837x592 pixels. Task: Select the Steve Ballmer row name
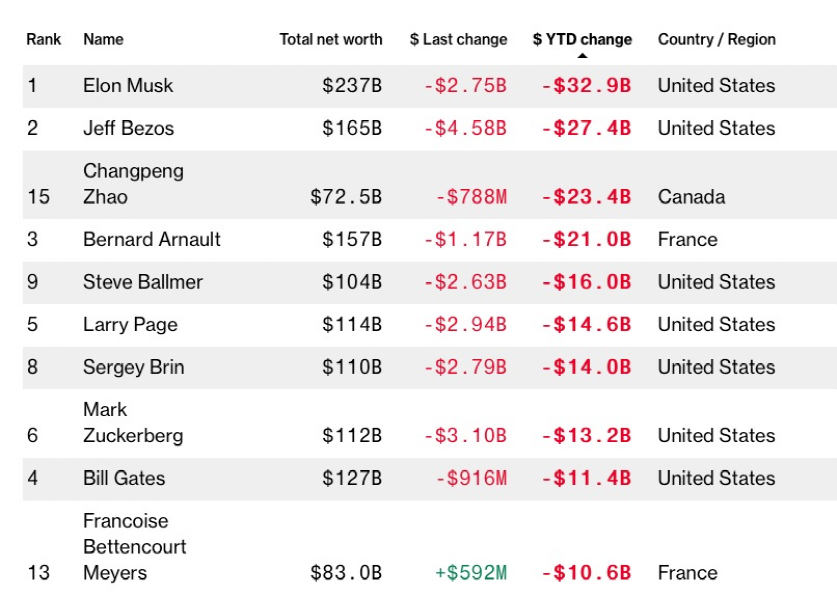coord(142,282)
